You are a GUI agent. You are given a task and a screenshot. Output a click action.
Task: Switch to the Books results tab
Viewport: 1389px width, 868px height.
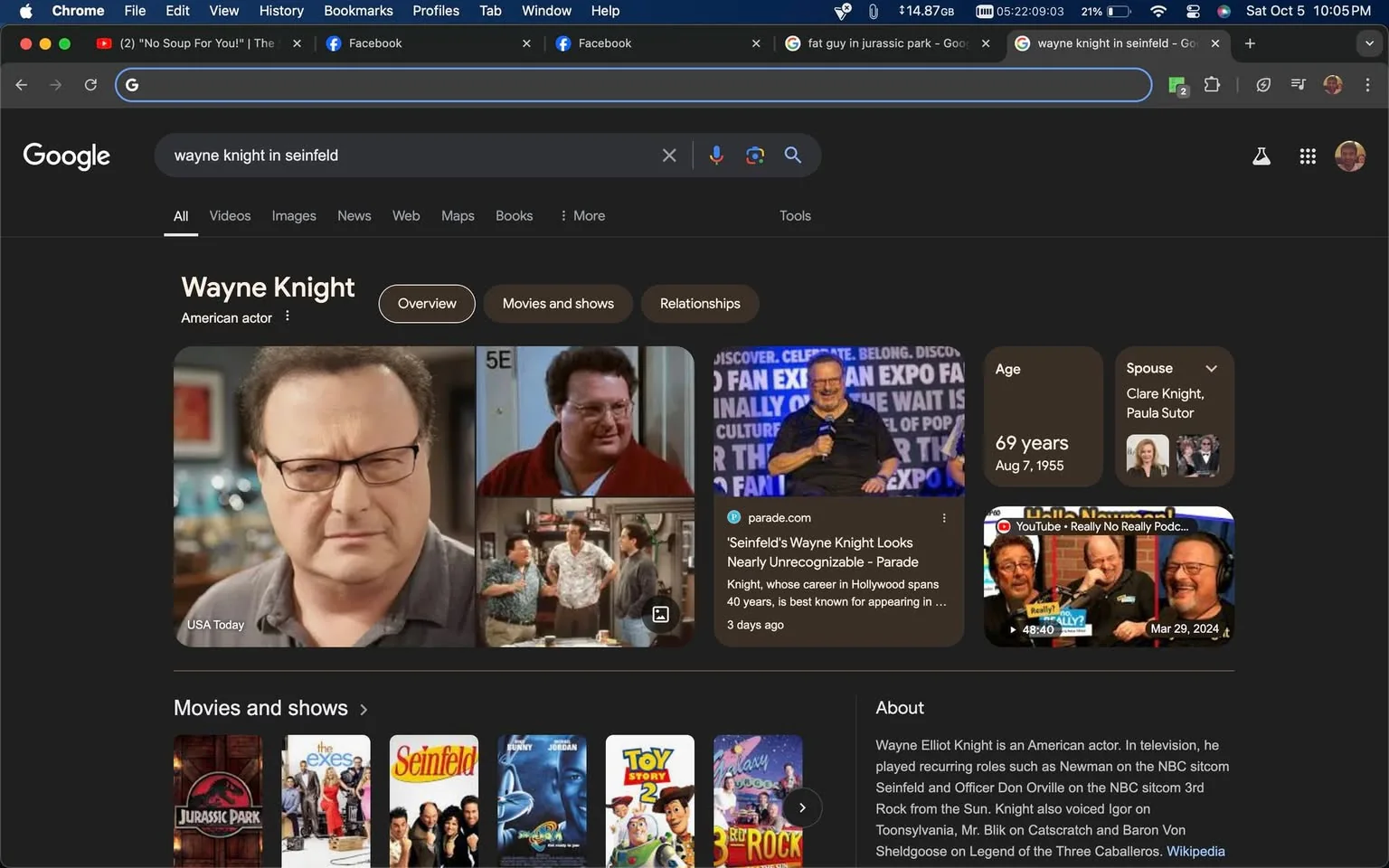[x=514, y=216]
